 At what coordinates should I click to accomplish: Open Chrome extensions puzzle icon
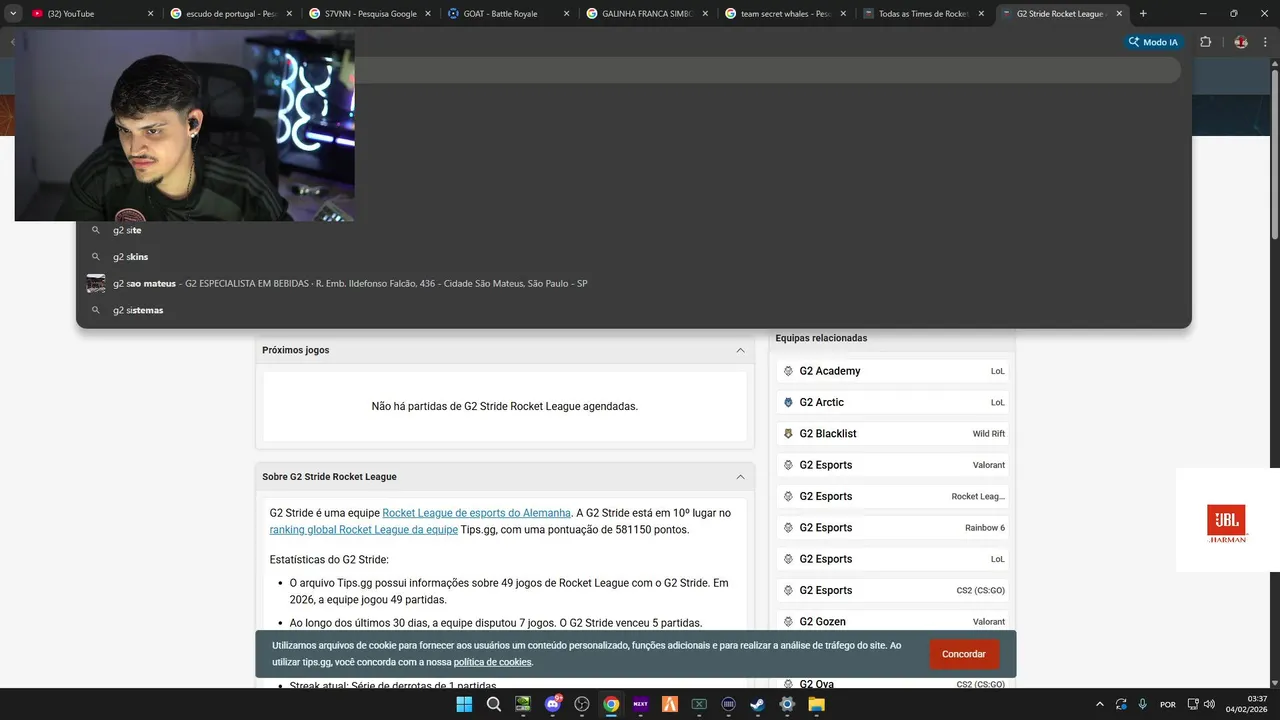(1205, 42)
